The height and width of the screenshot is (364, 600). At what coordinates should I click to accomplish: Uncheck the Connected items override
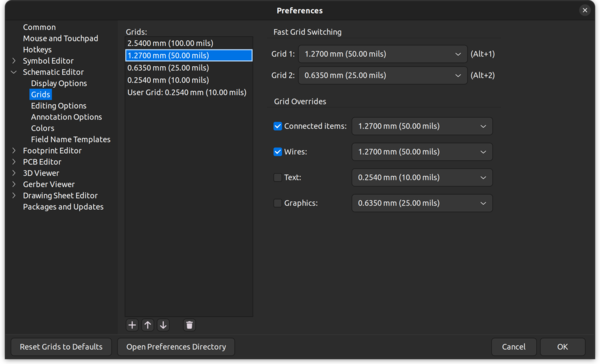[x=278, y=126]
